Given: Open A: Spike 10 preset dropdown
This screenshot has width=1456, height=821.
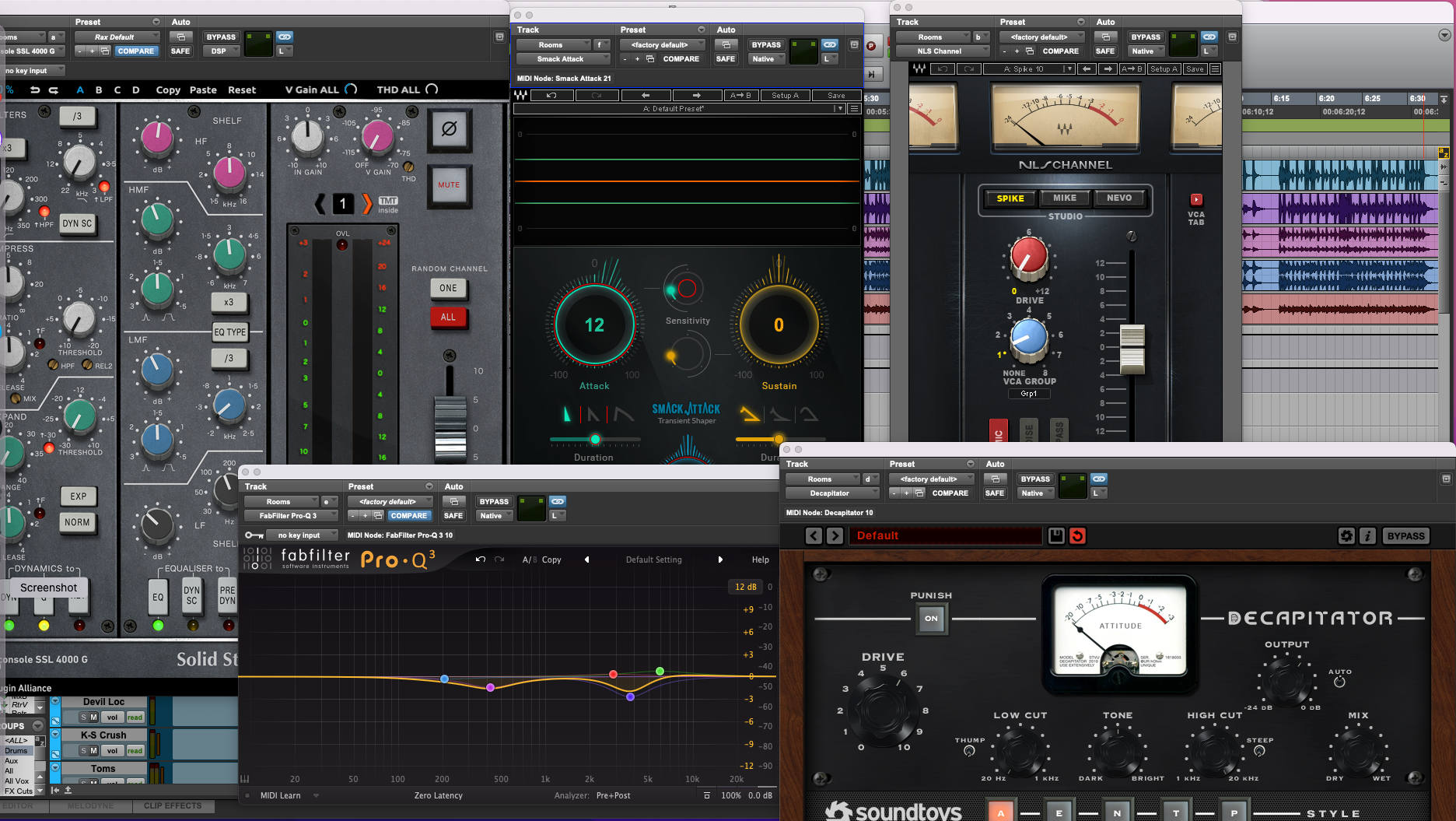Looking at the screenshot, I should point(1029,69).
